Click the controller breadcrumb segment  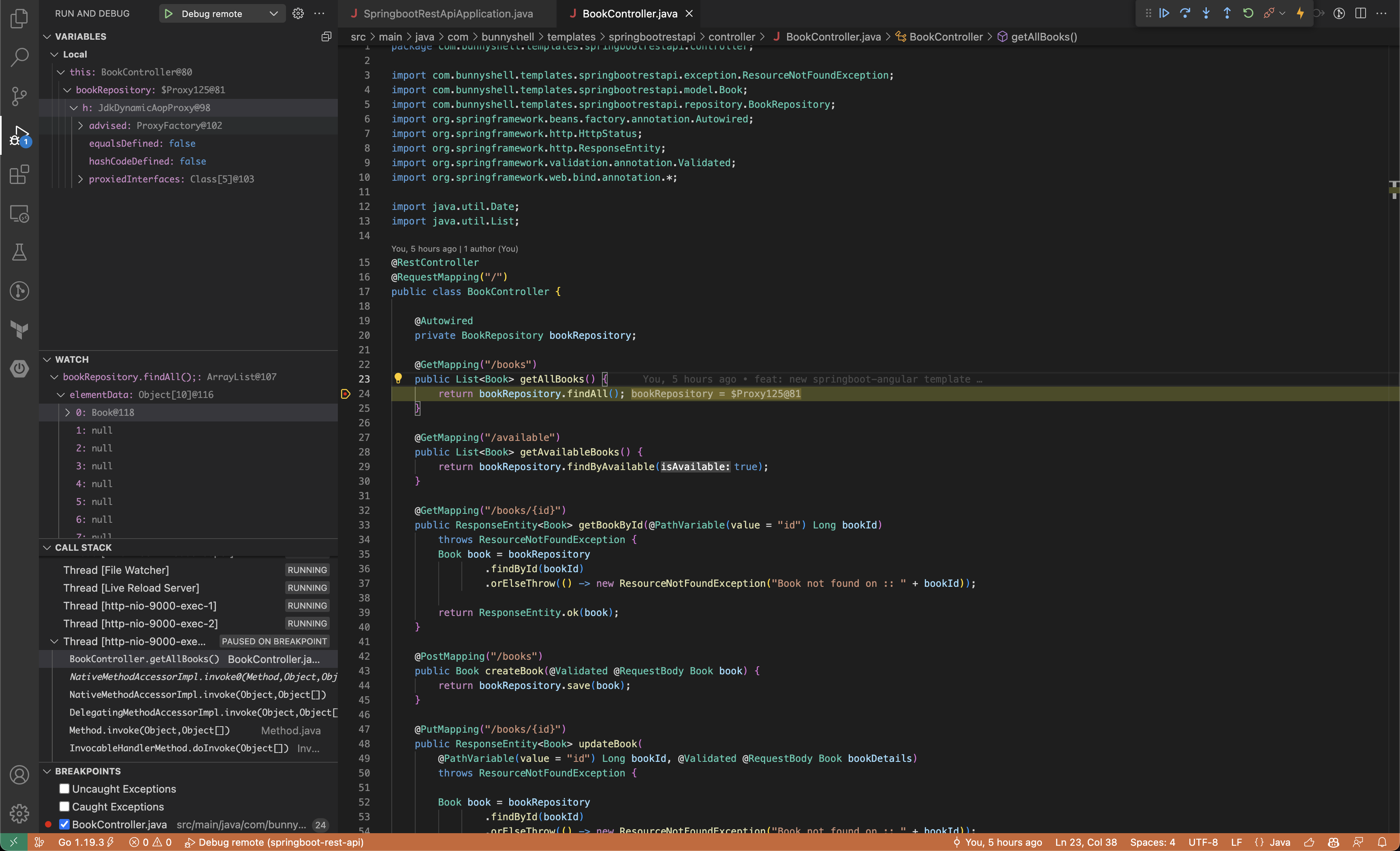click(731, 36)
